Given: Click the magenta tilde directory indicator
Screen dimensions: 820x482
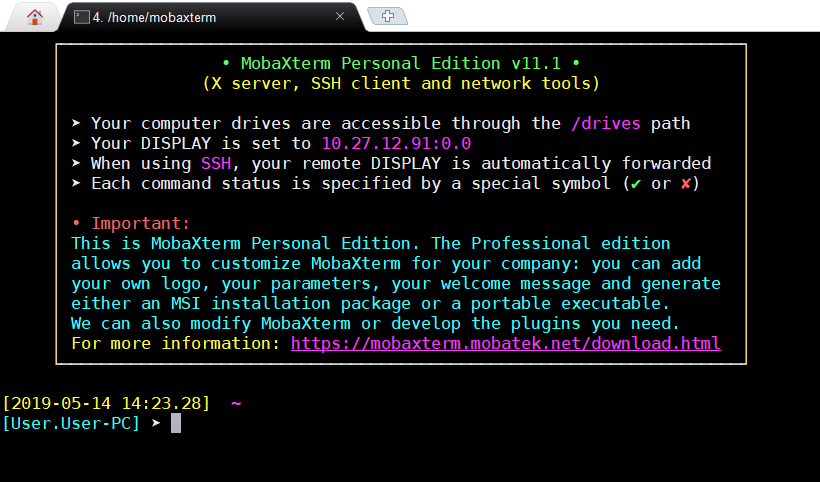Looking at the screenshot, I should tap(236, 403).
